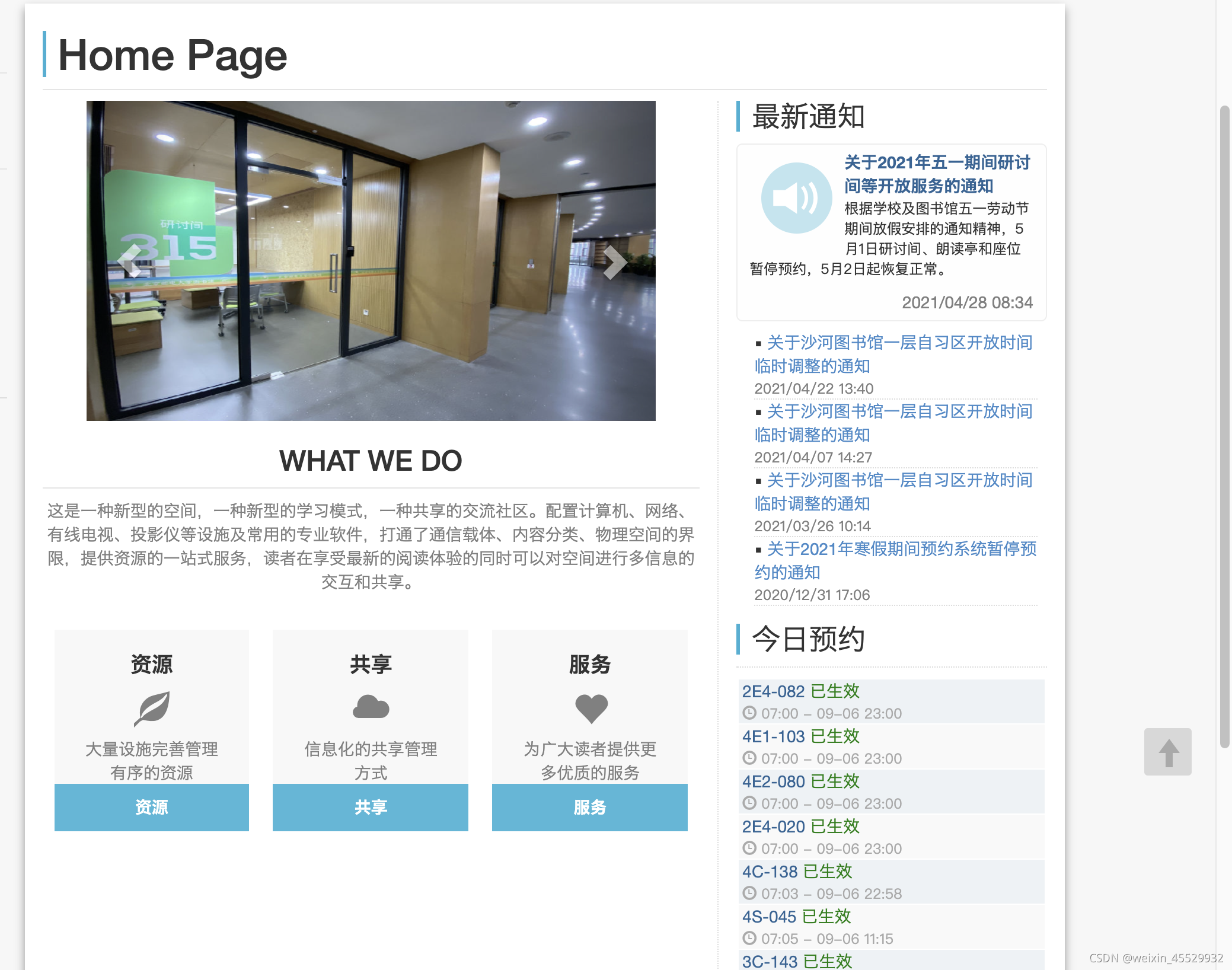The height and width of the screenshot is (970, 1232).
Task: Open the 4S-045 reservation entry
Action: pos(768,917)
